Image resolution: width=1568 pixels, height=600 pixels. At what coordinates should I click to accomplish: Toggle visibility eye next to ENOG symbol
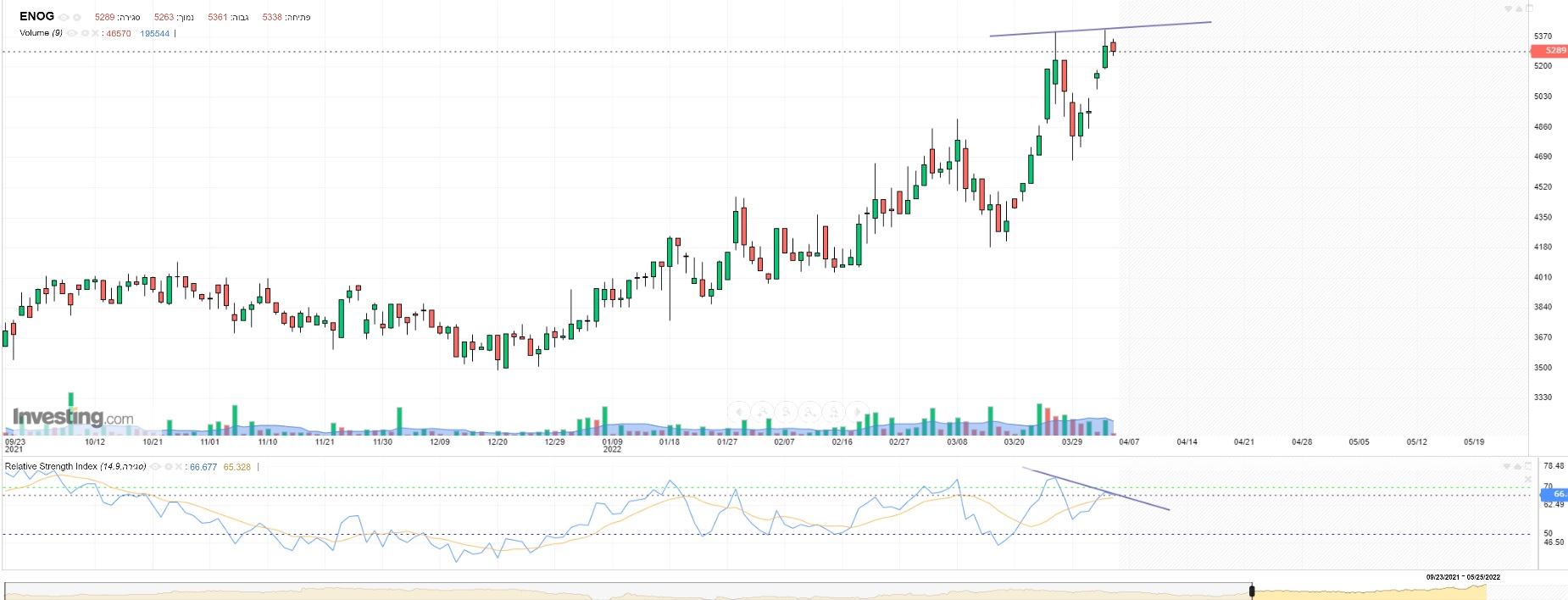pyautogui.click(x=64, y=17)
